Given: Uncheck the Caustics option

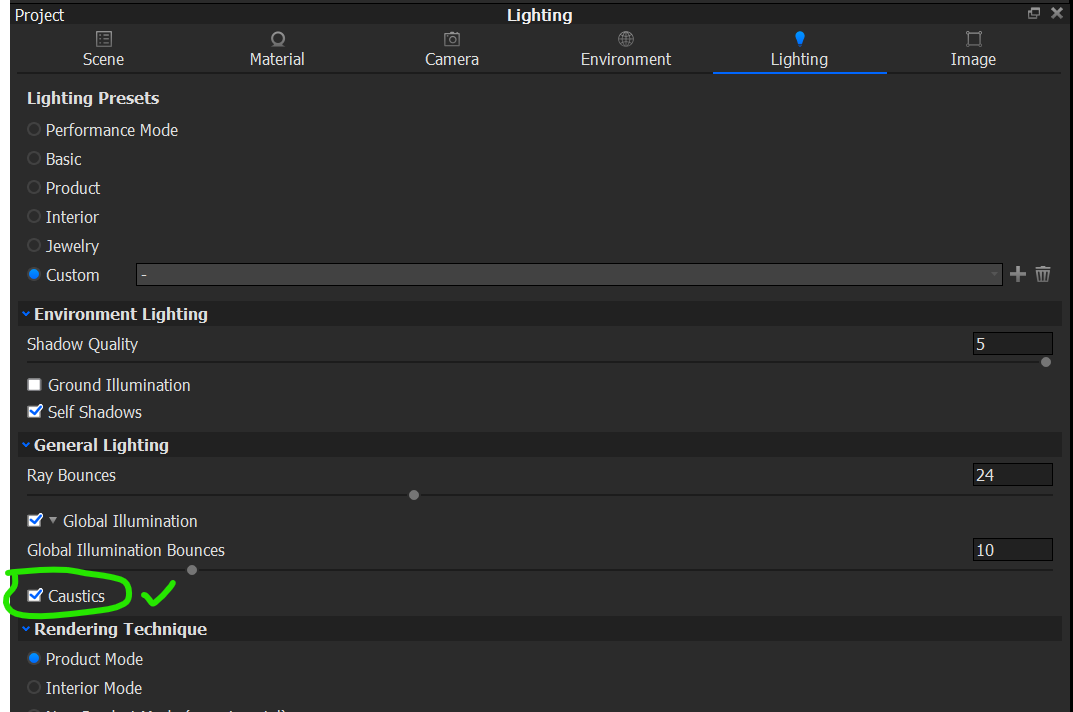Looking at the screenshot, I should click(35, 596).
